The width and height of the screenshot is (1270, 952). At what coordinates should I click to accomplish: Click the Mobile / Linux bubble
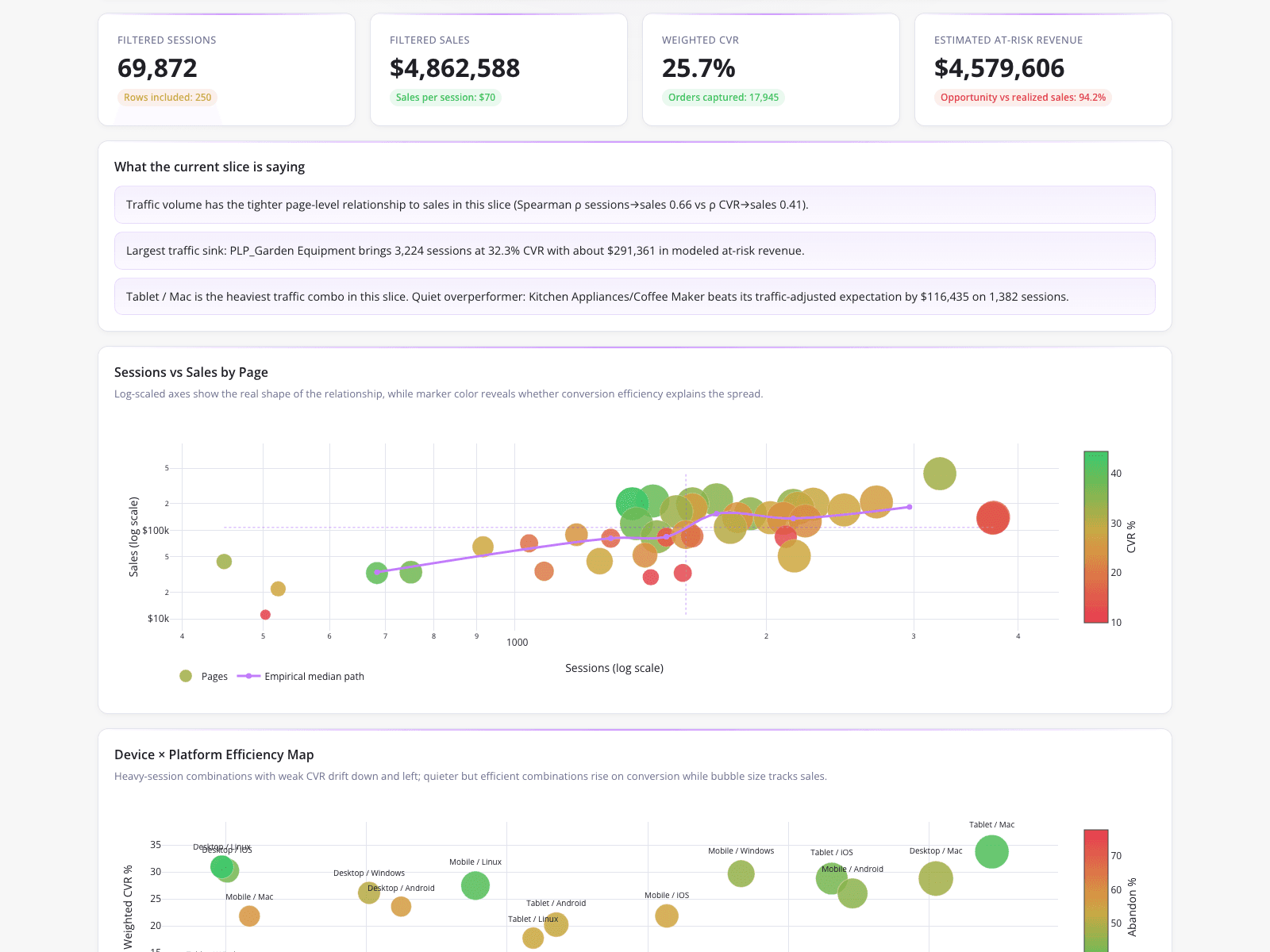click(x=475, y=885)
